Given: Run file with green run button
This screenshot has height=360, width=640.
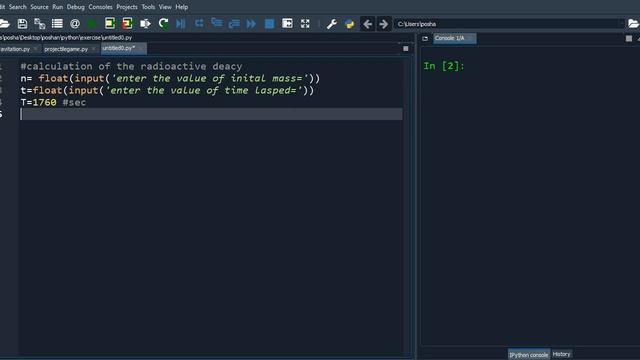Looking at the screenshot, I should click(x=92, y=24).
